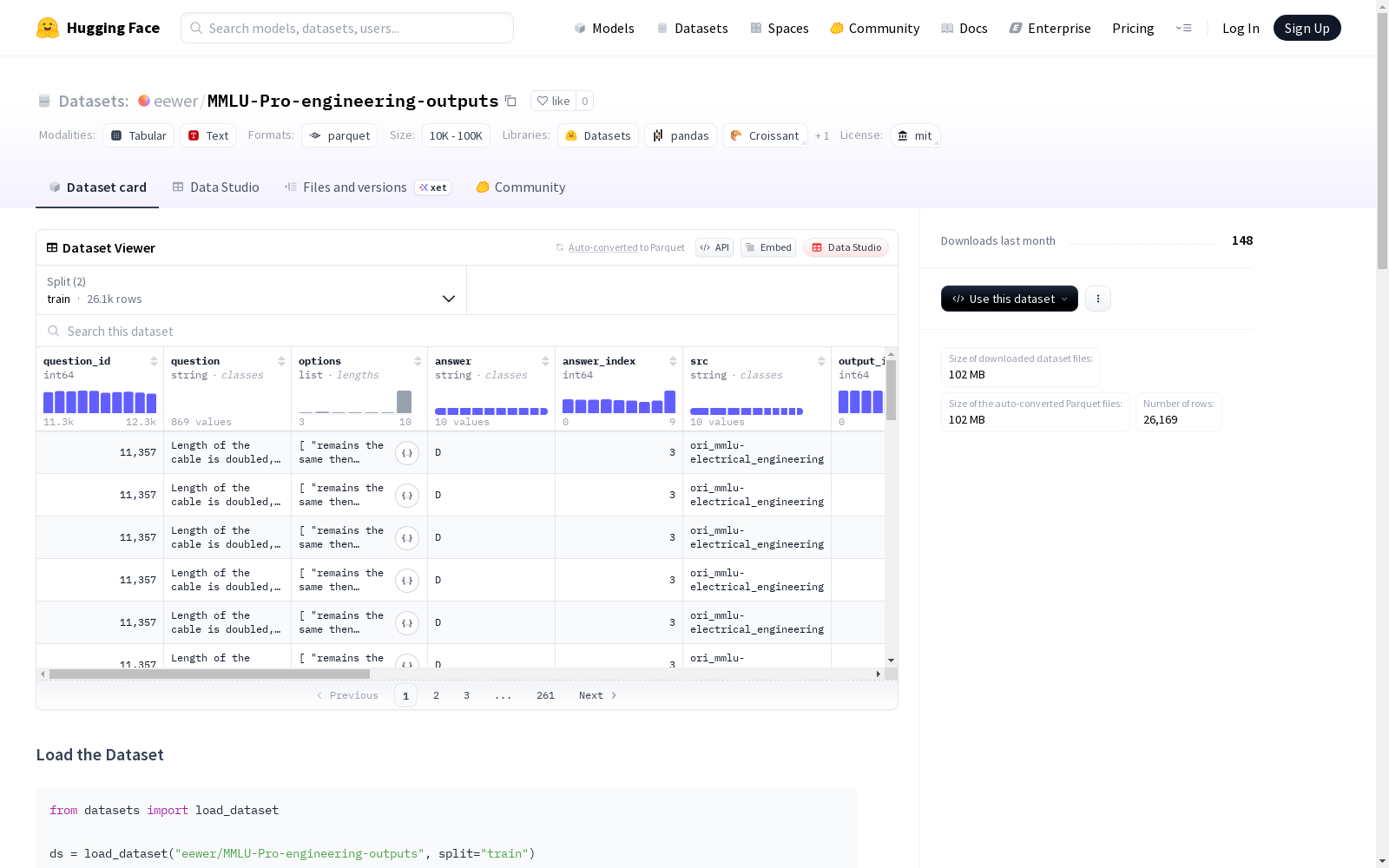The image size is (1389, 868).
Task: Click the Log In link
Action: (x=1241, y=28)
